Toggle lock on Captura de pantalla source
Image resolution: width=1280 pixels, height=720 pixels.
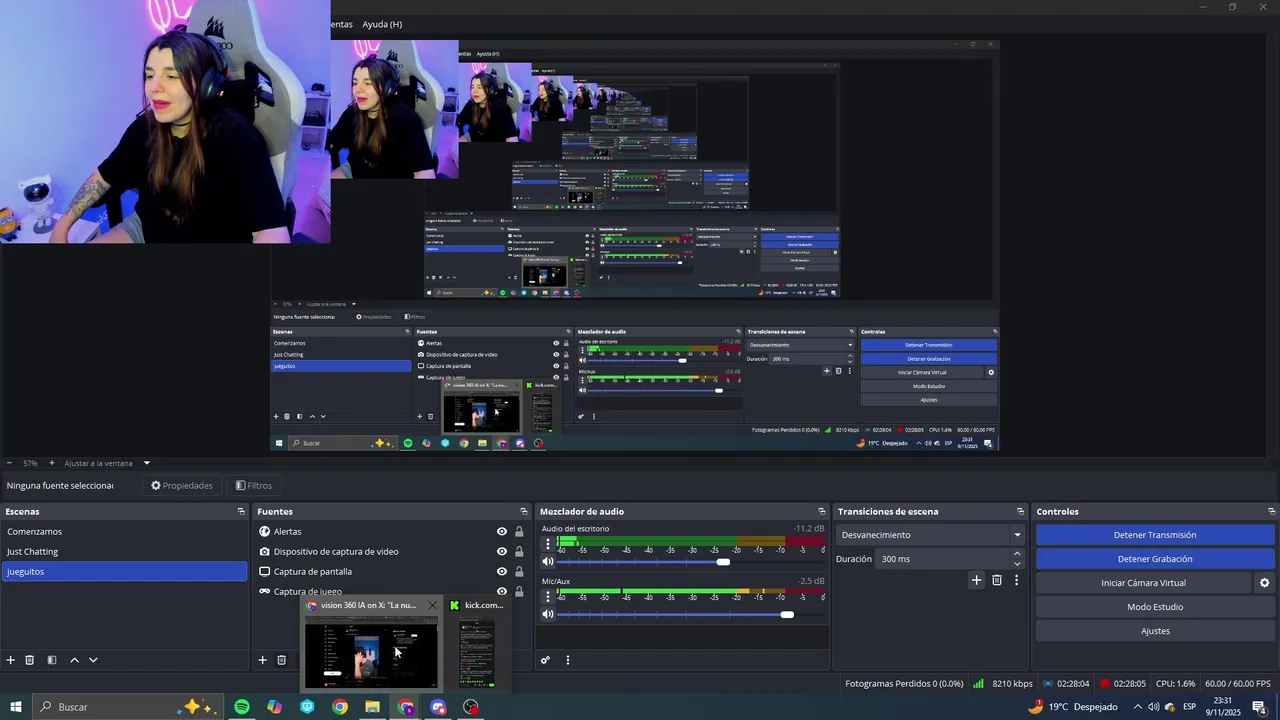[x=519, y=572]
